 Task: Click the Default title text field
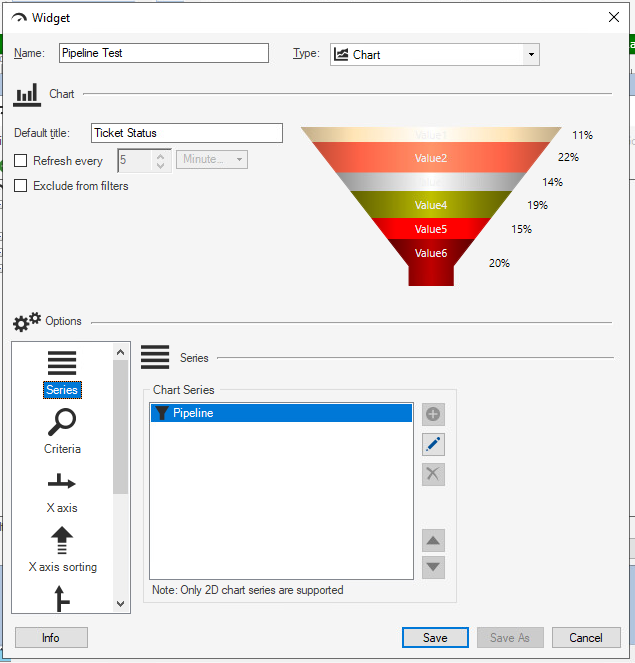pos(186,133)
